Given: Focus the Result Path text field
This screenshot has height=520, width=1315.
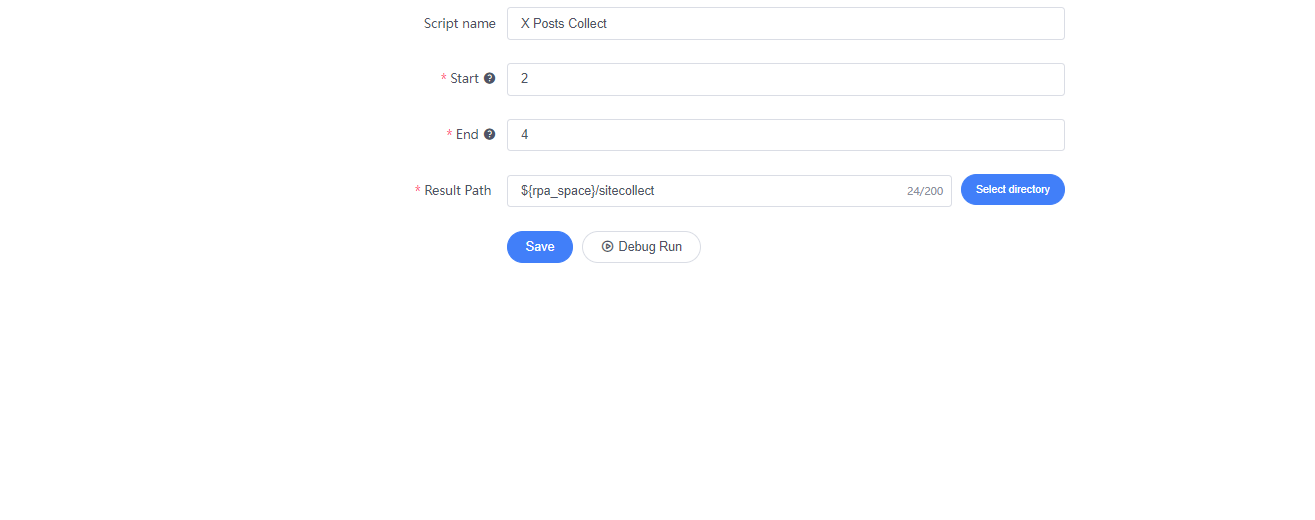Looking at the screenshot, I should coord(729,191).
